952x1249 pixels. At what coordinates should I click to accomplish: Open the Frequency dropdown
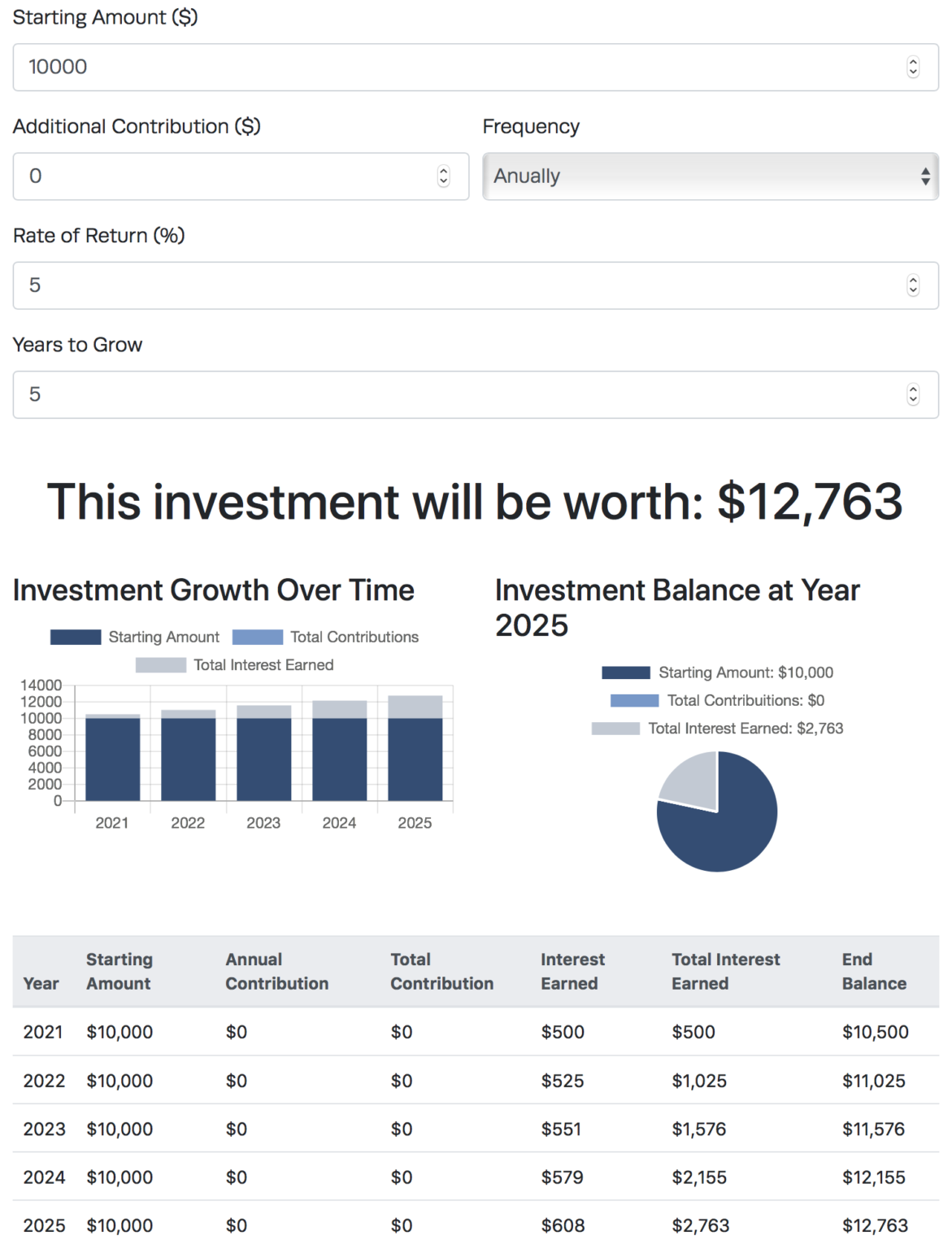pos(710,176)
